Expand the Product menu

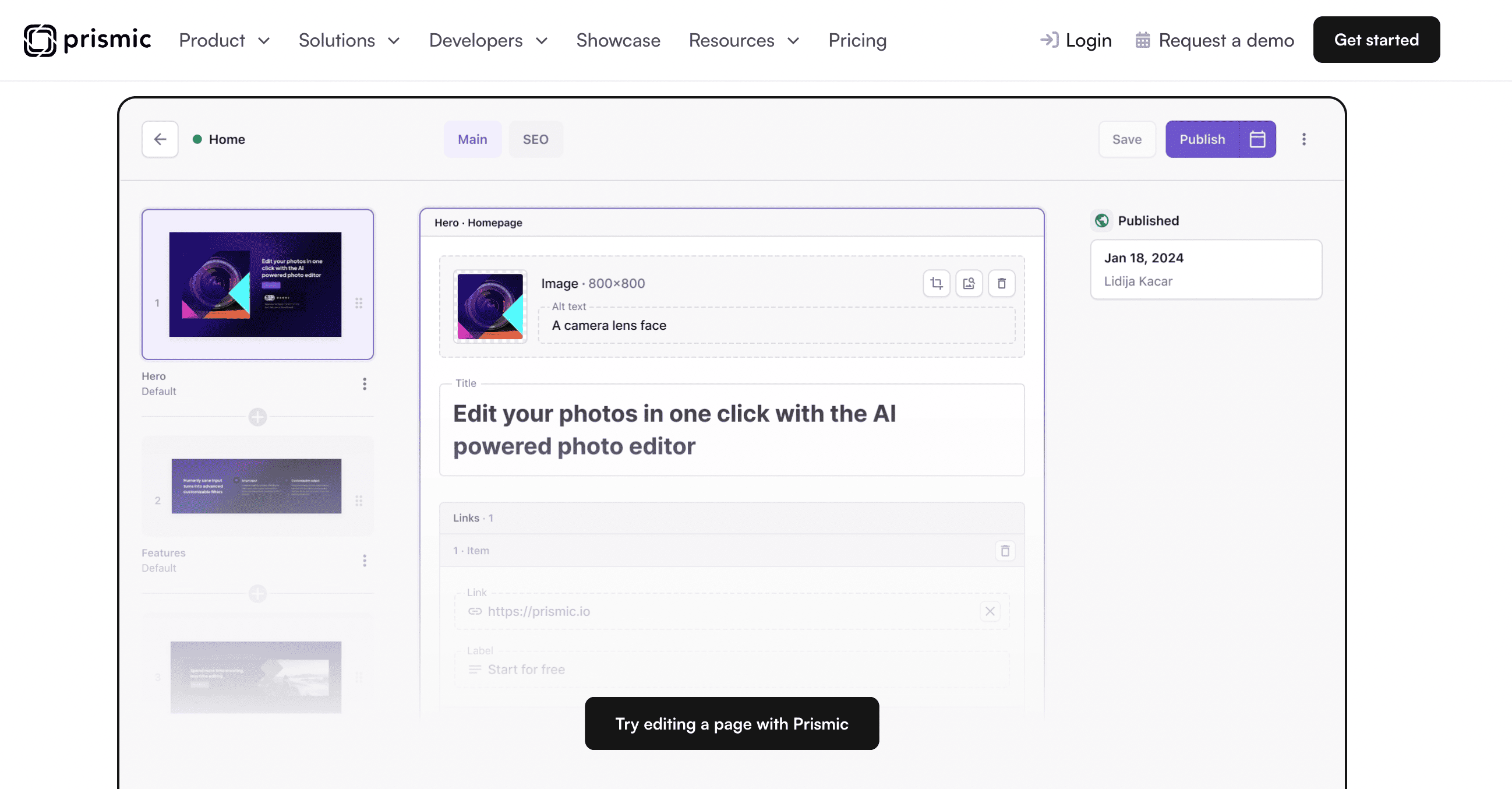click(224, 41)
